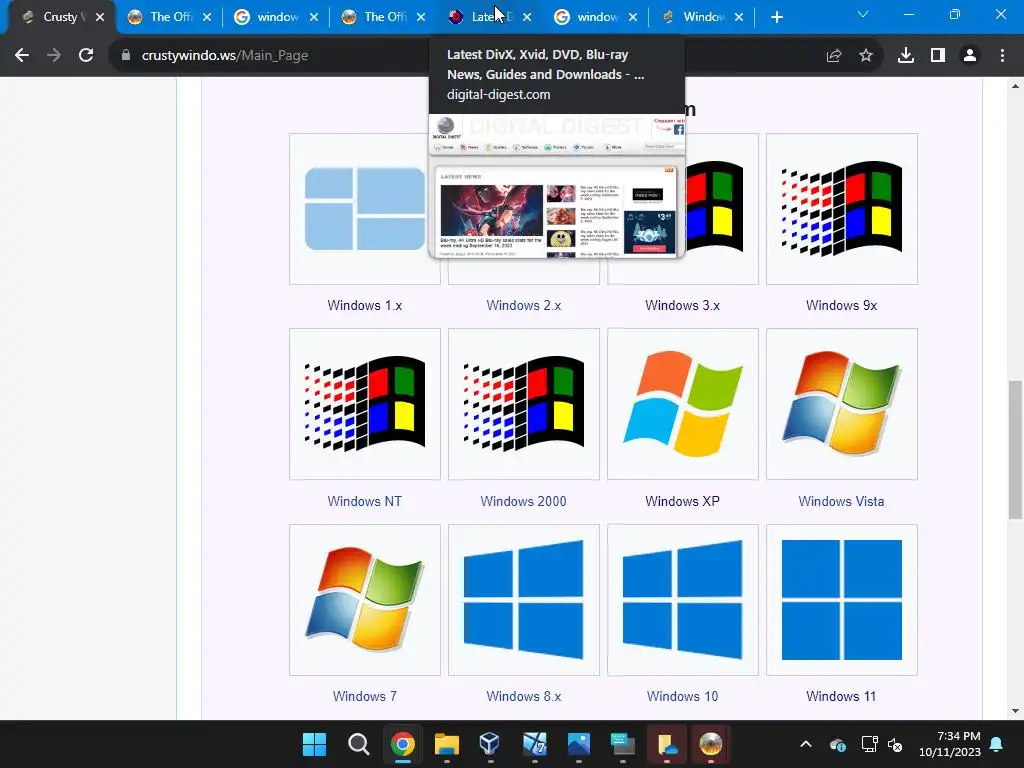
Task: Follow the Windows 2.x link
Action: [x=524, y=306]
